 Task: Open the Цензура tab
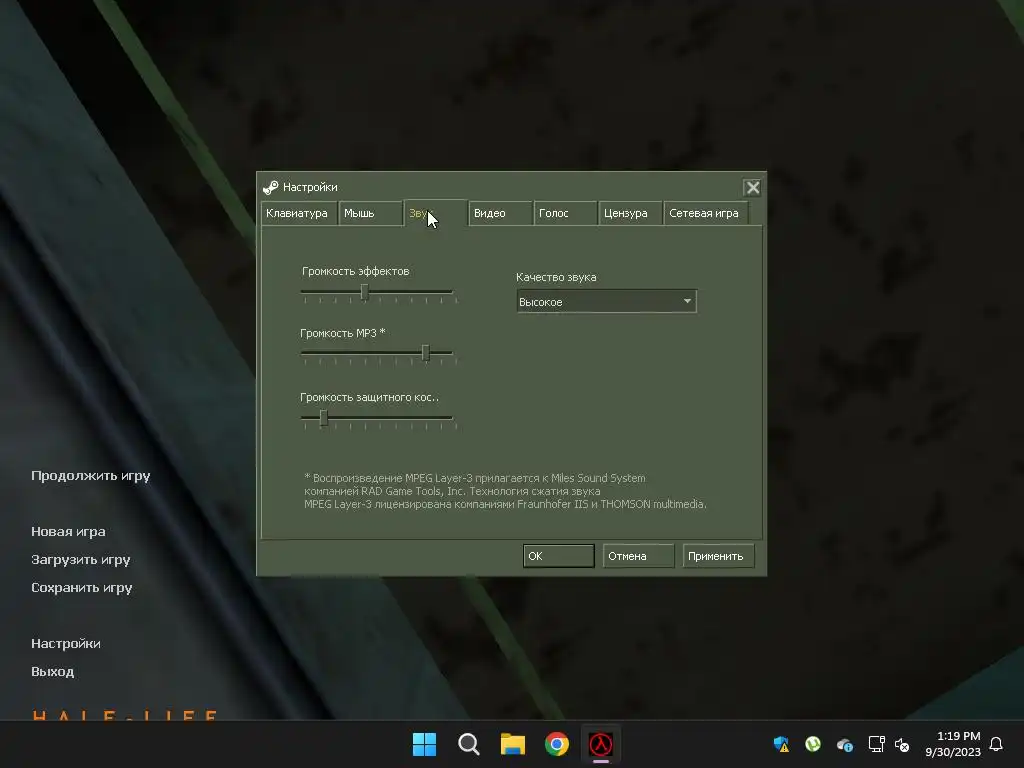point(630,213)
